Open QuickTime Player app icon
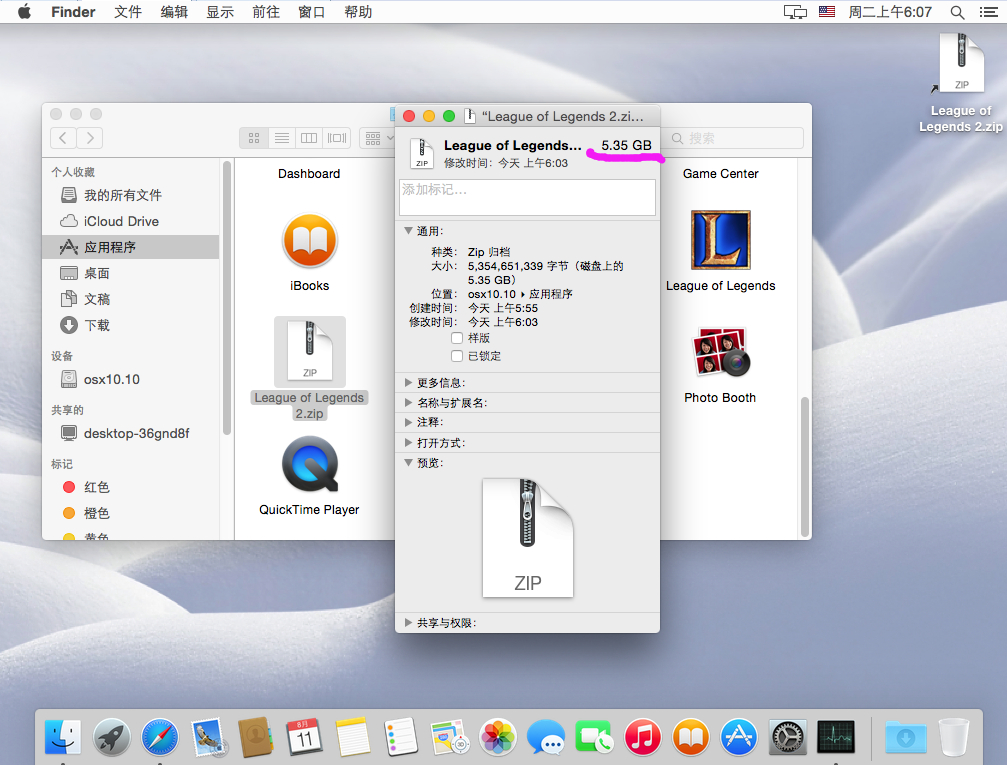Viewport: 1007px width, 765px height. coord(310,464)
